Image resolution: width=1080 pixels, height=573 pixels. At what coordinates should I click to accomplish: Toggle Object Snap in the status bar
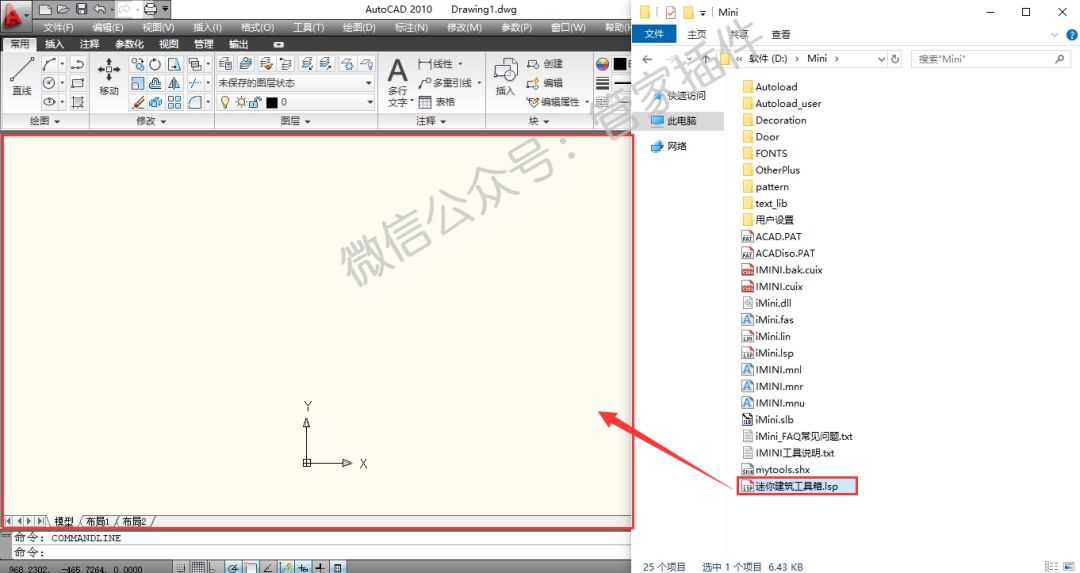(x=251, y=567)
